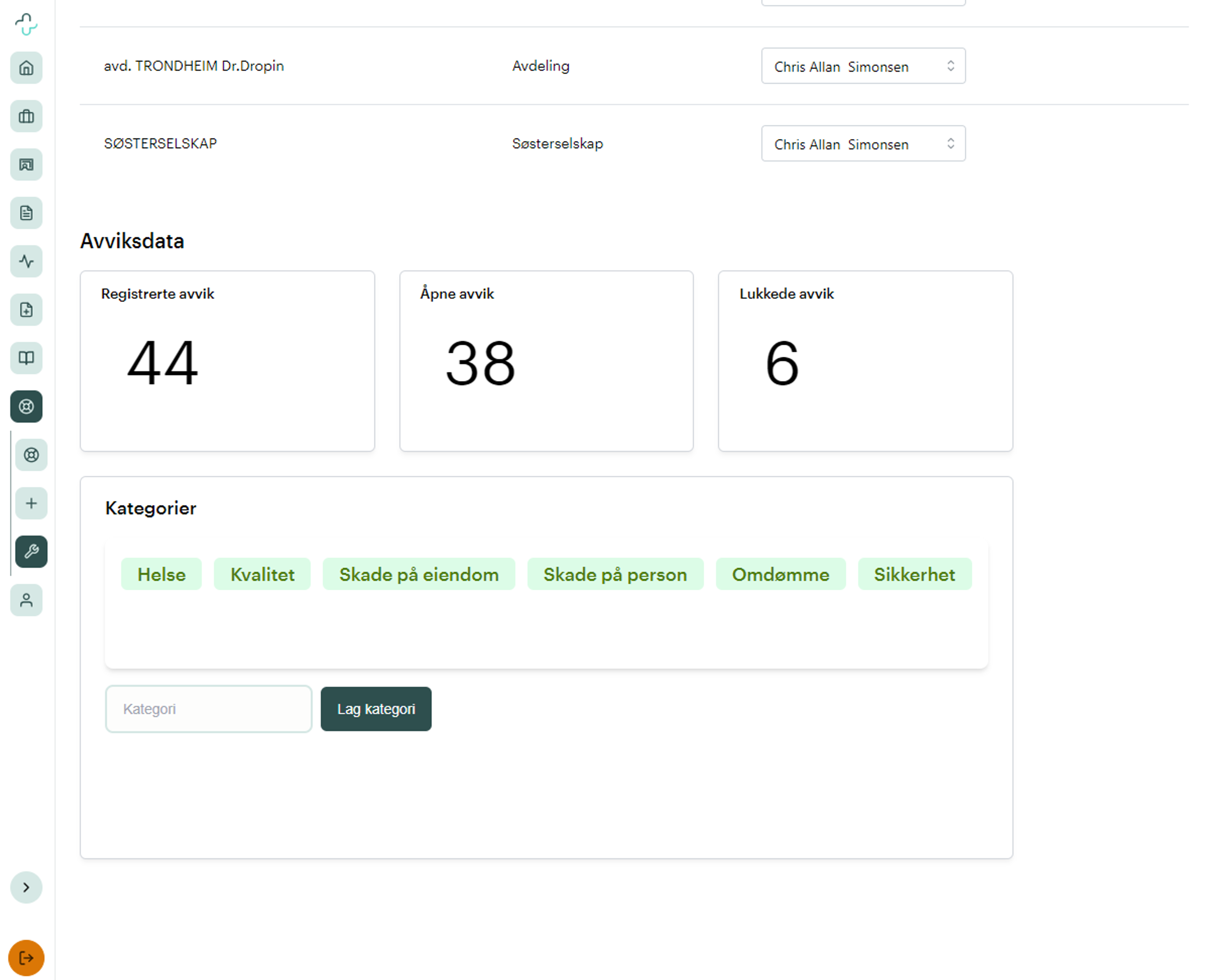Select the Helse category tag
This screenshot has height=980, width=1221.
click(162, 574)
